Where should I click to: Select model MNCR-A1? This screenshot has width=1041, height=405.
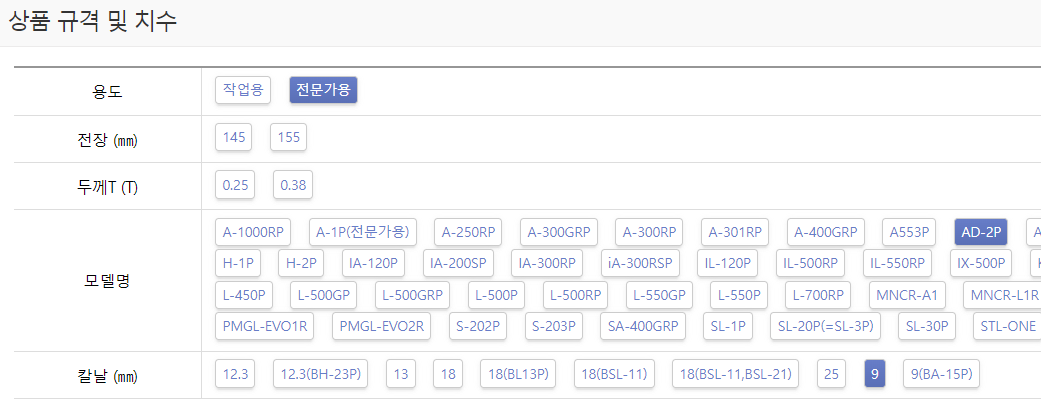pyautogui.click(x=907, y=295)
